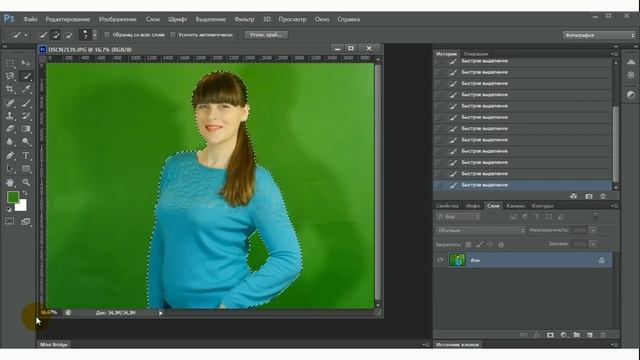Select the Lasso tool
640x360 pixels.
[x=10, y=76]
